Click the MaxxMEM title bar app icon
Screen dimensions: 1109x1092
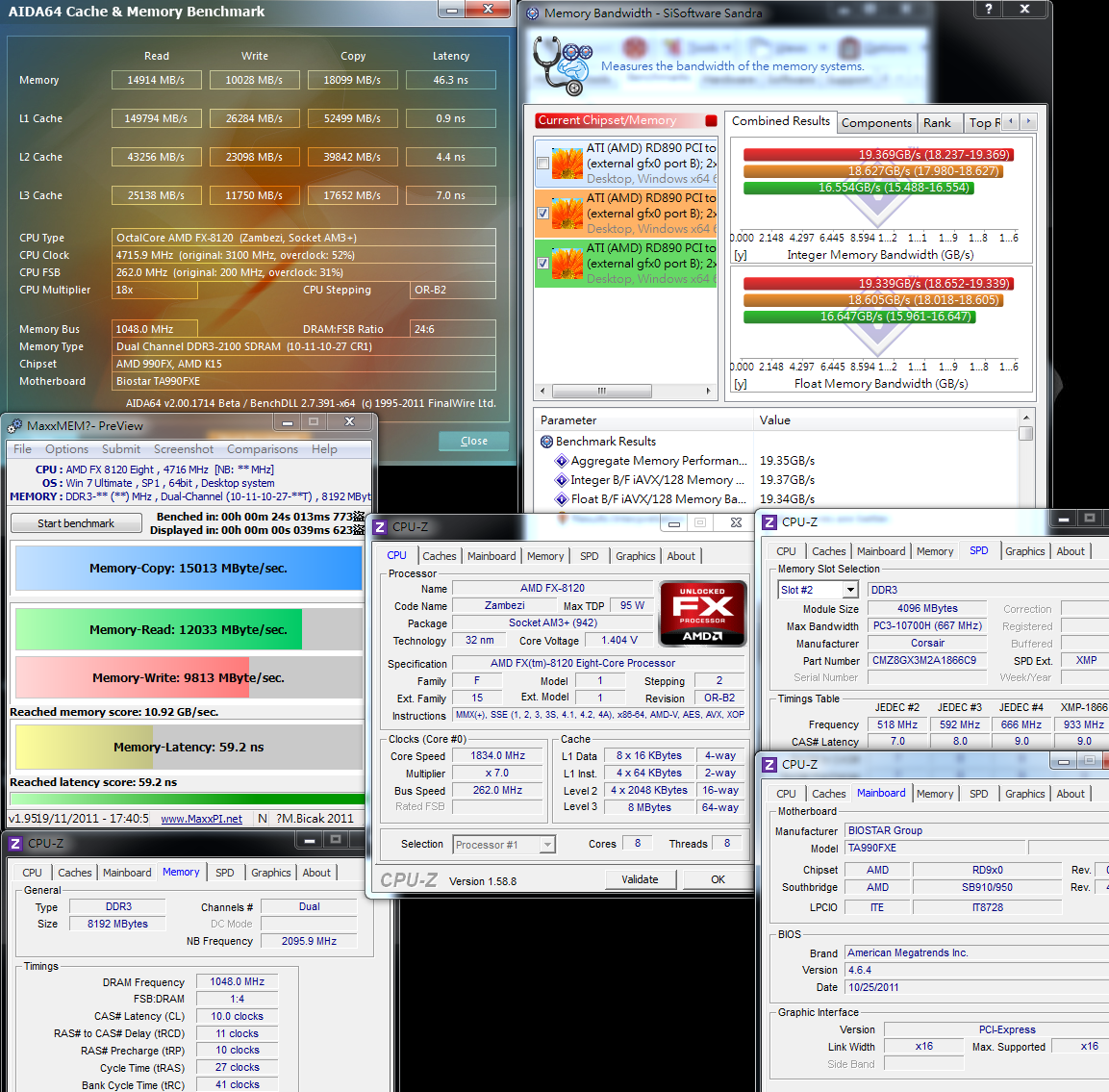pyautogui.click(x=14, y=426)
